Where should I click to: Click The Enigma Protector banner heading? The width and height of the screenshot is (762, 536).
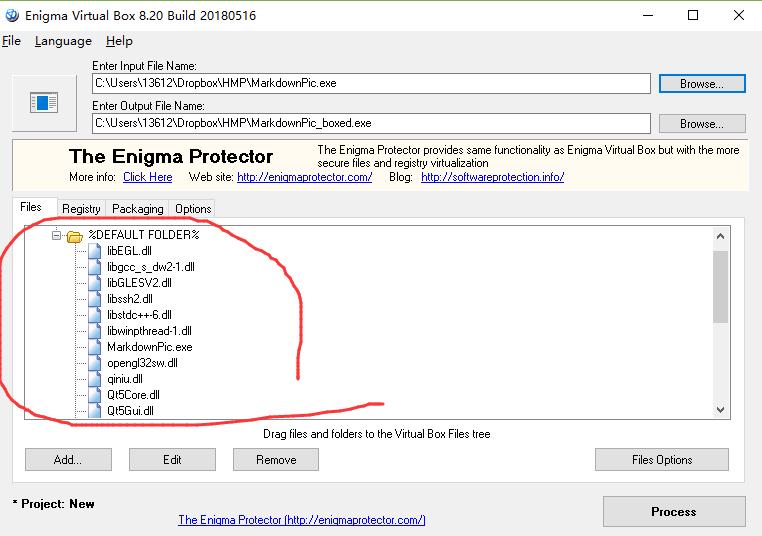point(171,156)
